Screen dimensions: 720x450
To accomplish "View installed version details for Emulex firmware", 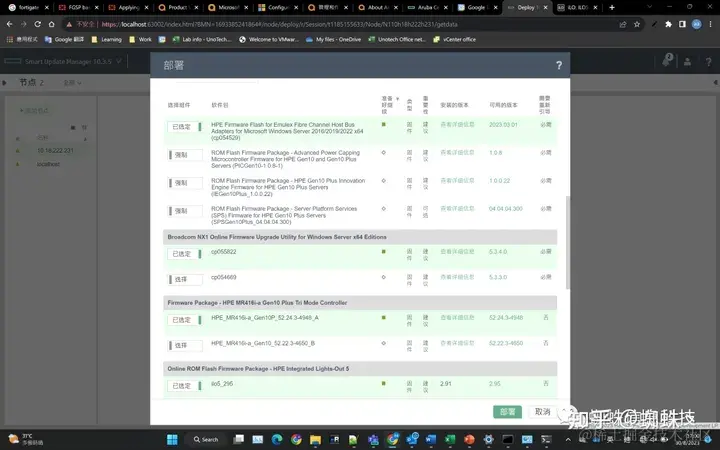I will pyautogui.click(x=457, y=124).
